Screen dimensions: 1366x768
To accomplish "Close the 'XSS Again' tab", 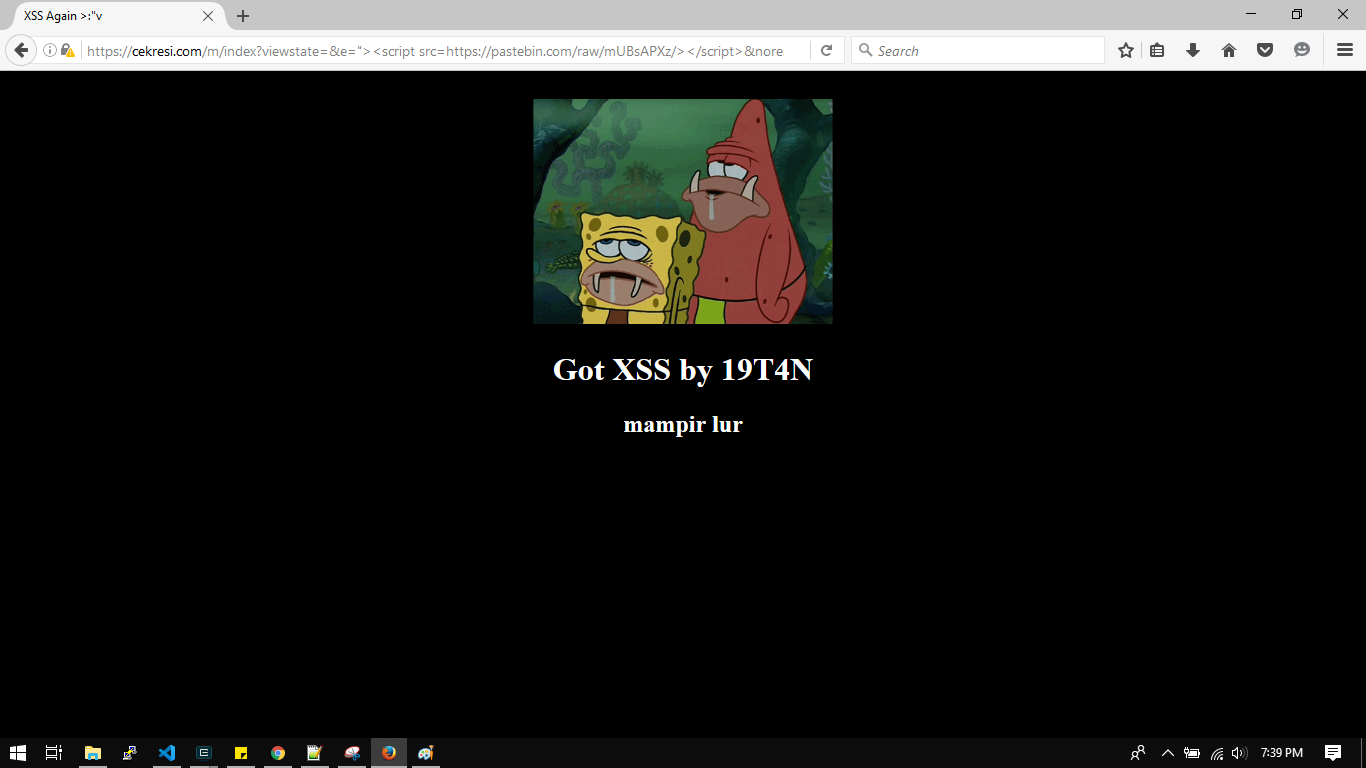I will [x=208, y=16].
